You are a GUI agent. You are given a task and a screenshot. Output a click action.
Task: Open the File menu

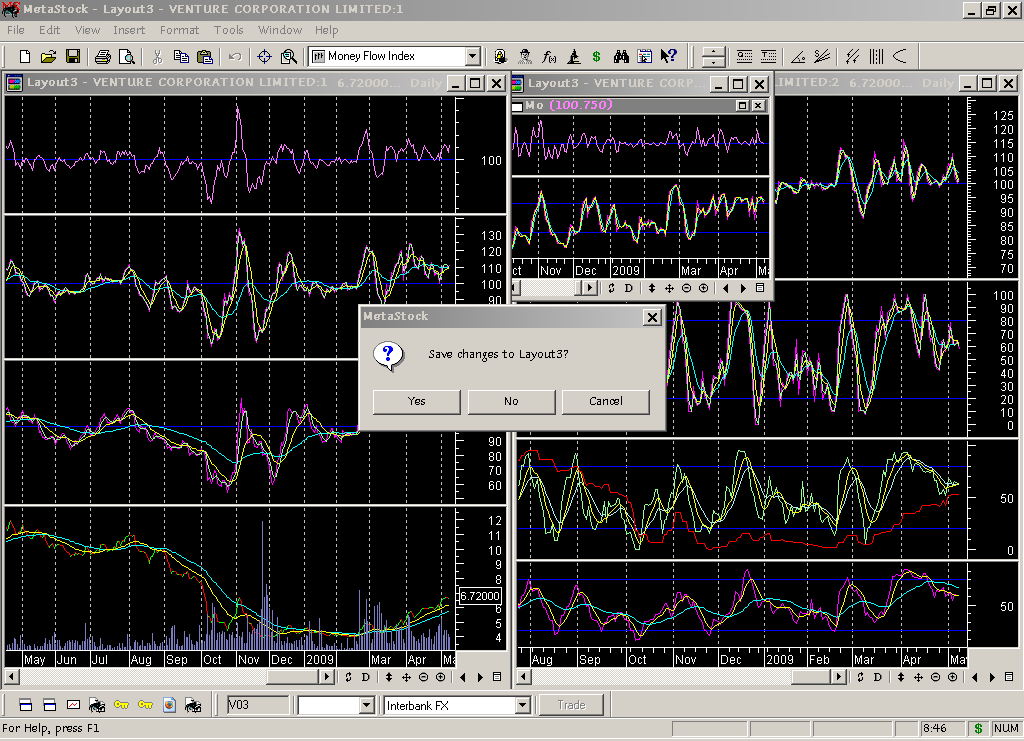(16, 30)
